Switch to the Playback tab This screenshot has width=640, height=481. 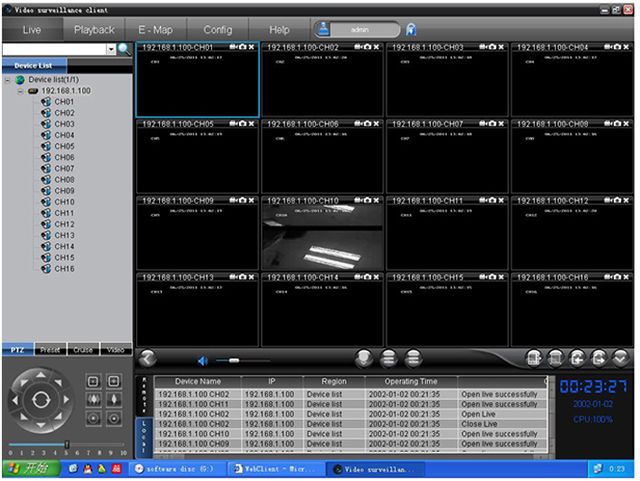click(94, 30)
